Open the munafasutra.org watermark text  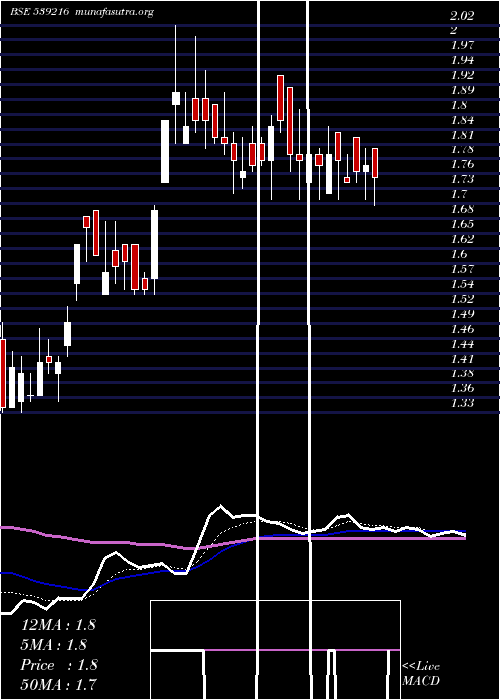115,12
